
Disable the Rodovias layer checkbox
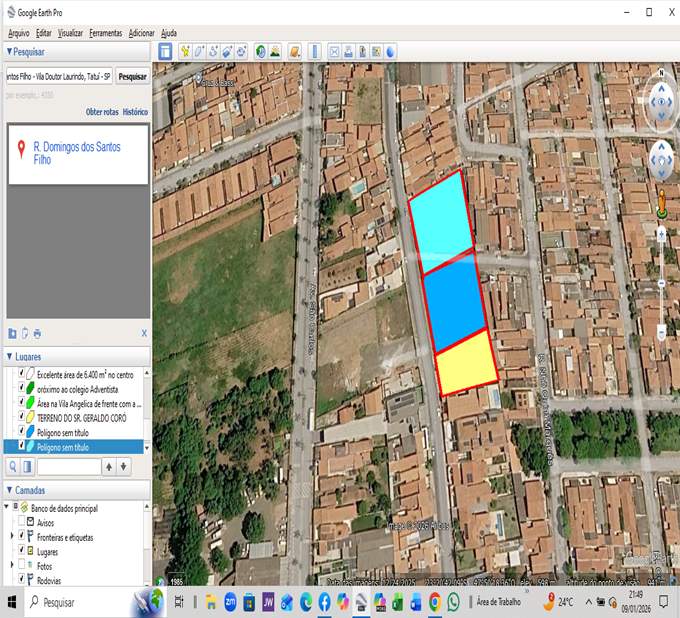[22, 579]
